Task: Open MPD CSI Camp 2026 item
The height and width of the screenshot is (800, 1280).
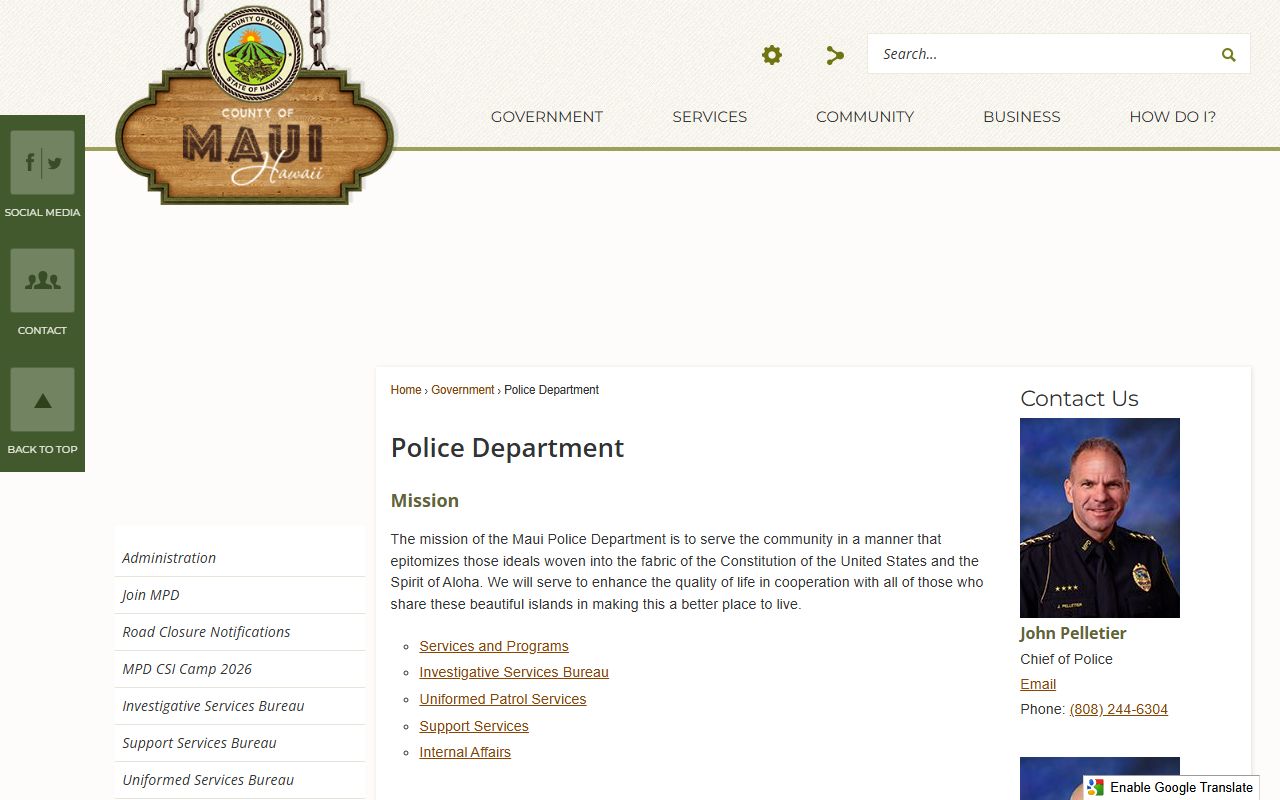Action: point(240,669)
